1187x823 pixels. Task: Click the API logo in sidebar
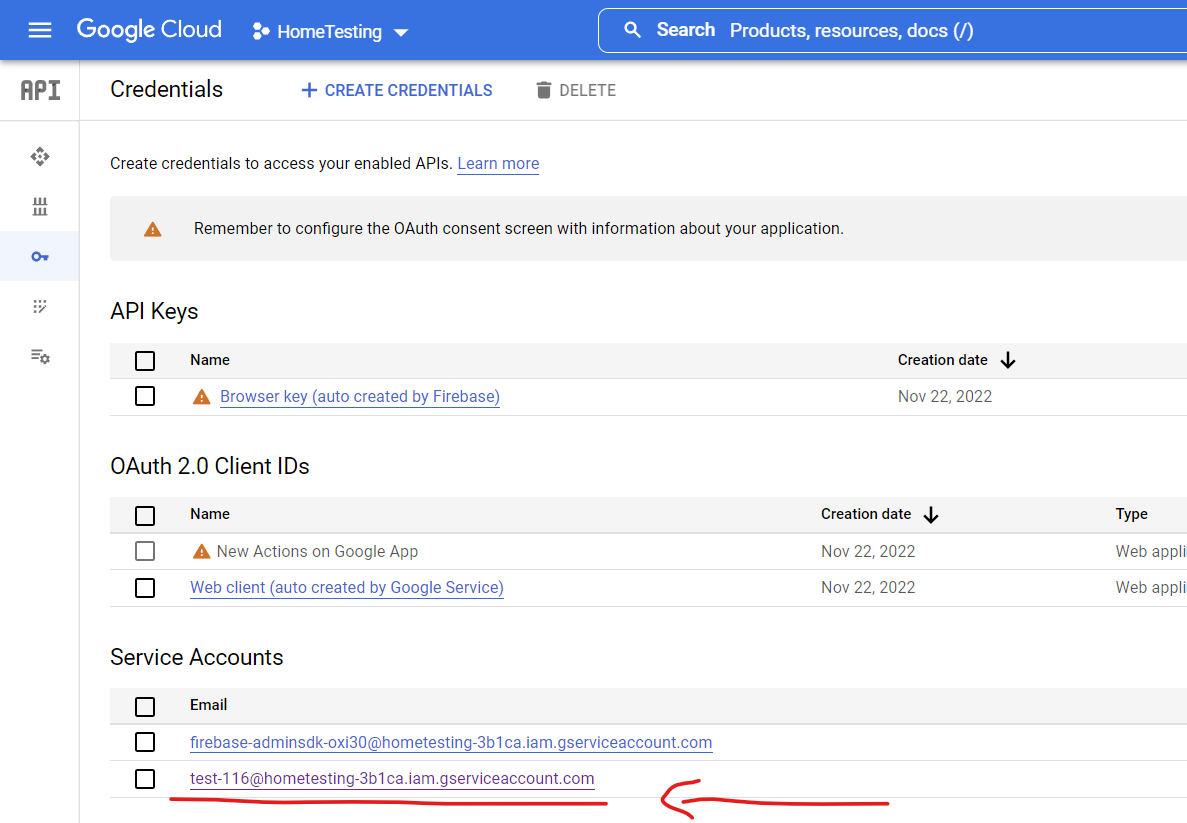point(40,90)
